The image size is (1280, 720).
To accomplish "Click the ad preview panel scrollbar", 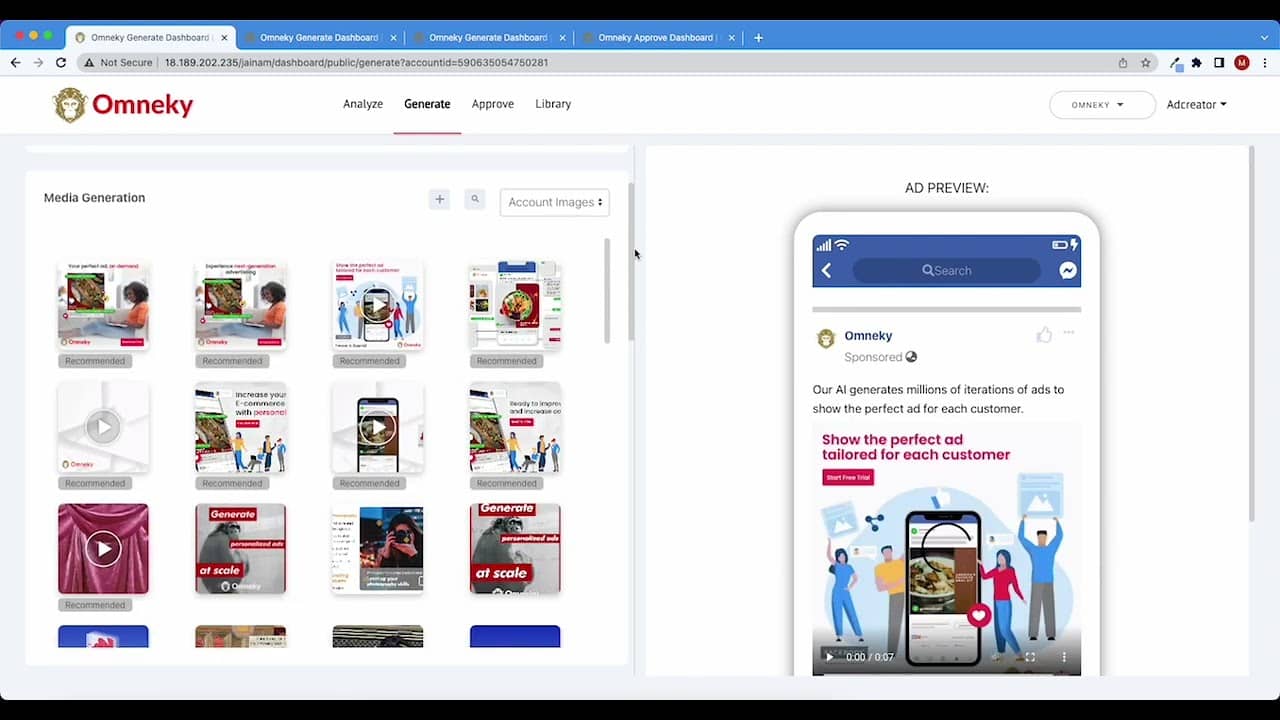I will (x=1251, y=333).
